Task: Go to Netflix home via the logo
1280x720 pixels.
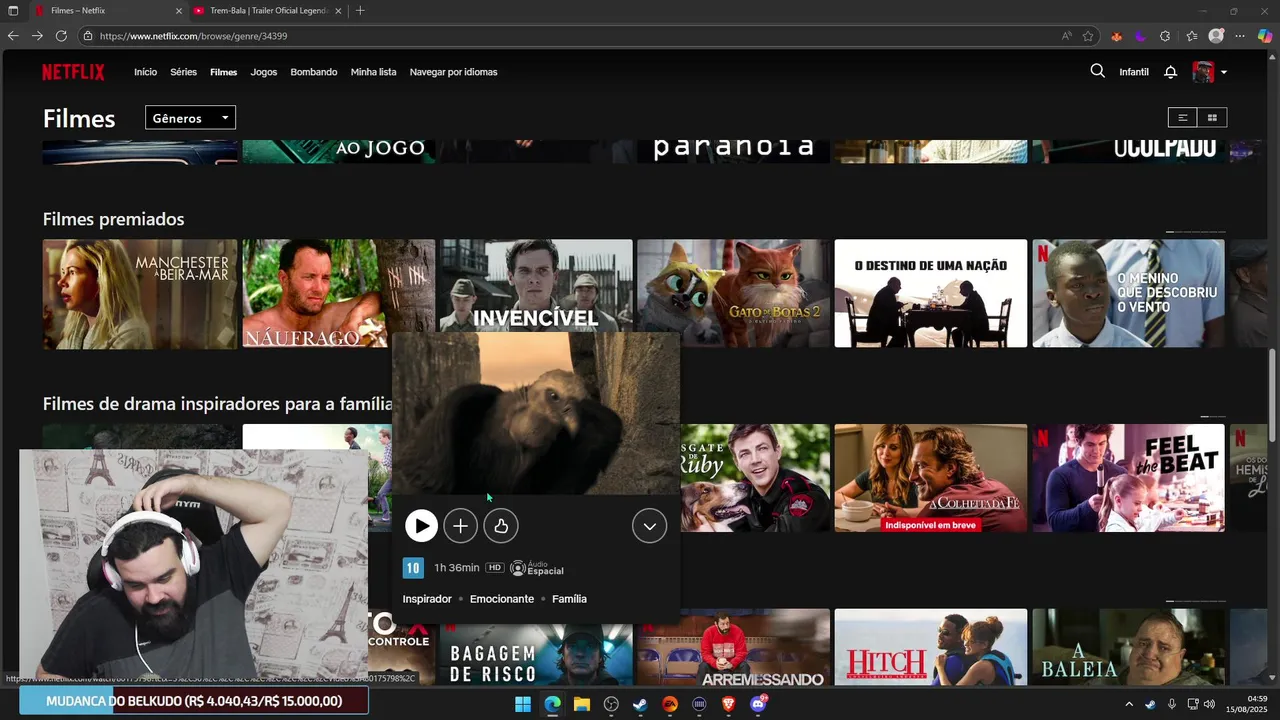Action: (73, 72)
